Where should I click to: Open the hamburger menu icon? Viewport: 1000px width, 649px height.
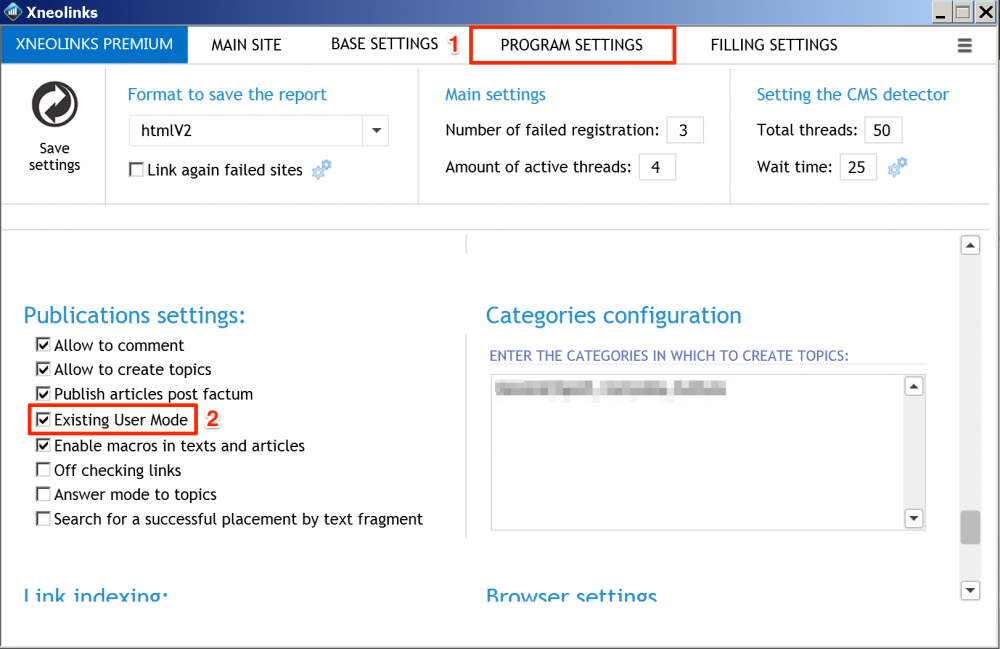[x=964, y=45]
